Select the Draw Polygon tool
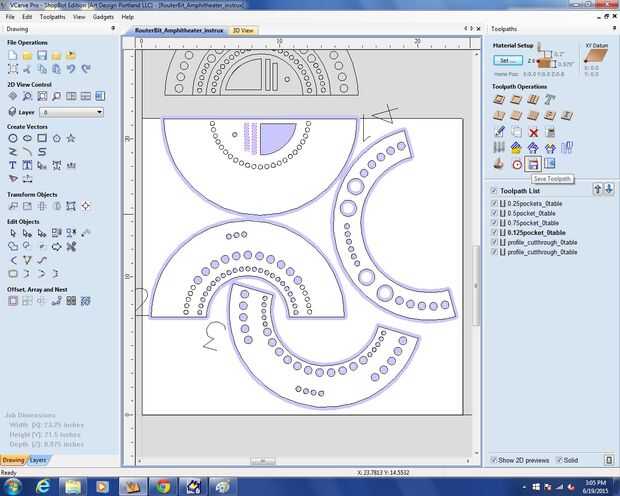 [x=57, y=138]
